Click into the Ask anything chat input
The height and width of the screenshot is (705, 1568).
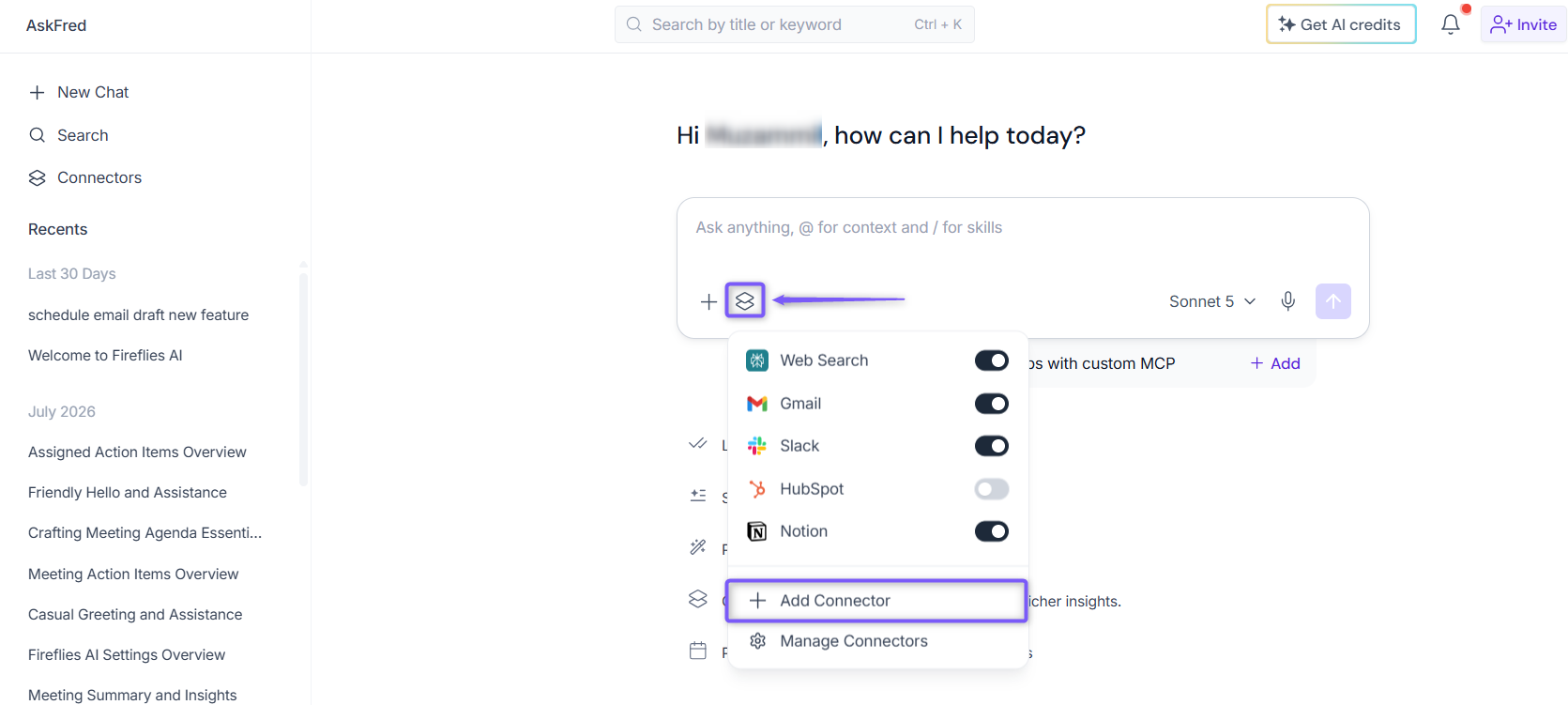point(1023,228)
